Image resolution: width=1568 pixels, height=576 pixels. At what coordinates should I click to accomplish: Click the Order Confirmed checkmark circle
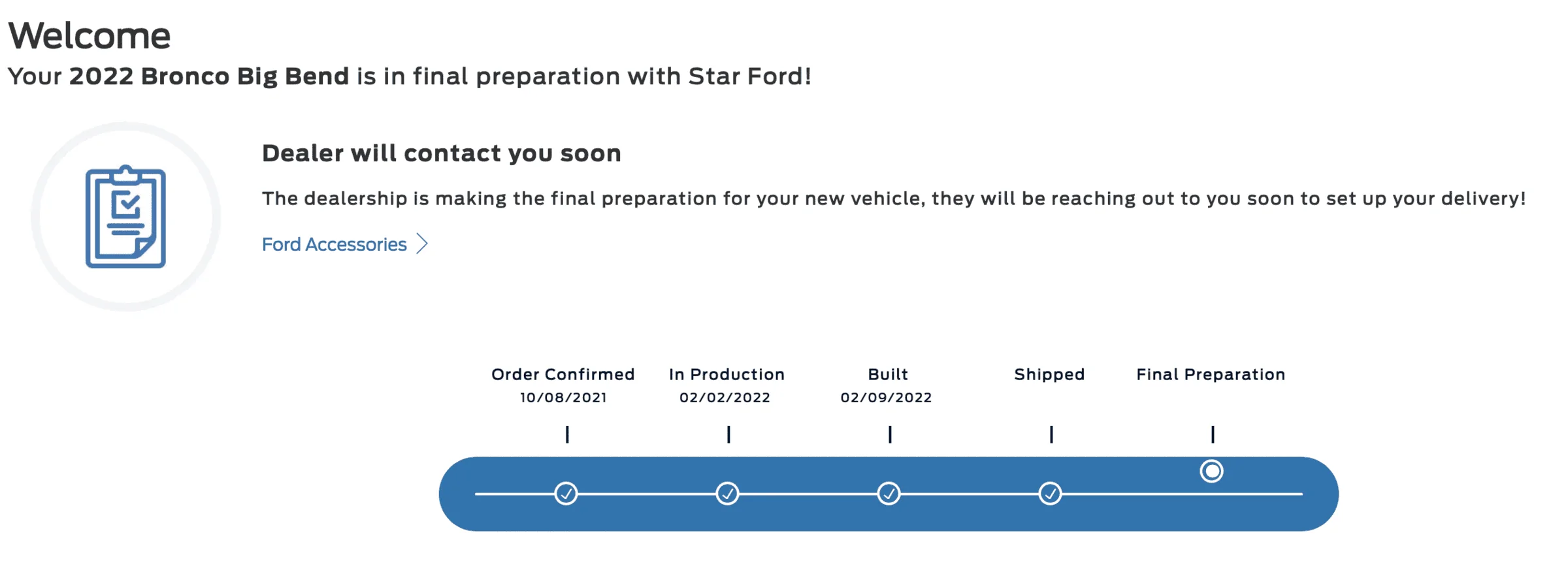[x=566, y=494]
